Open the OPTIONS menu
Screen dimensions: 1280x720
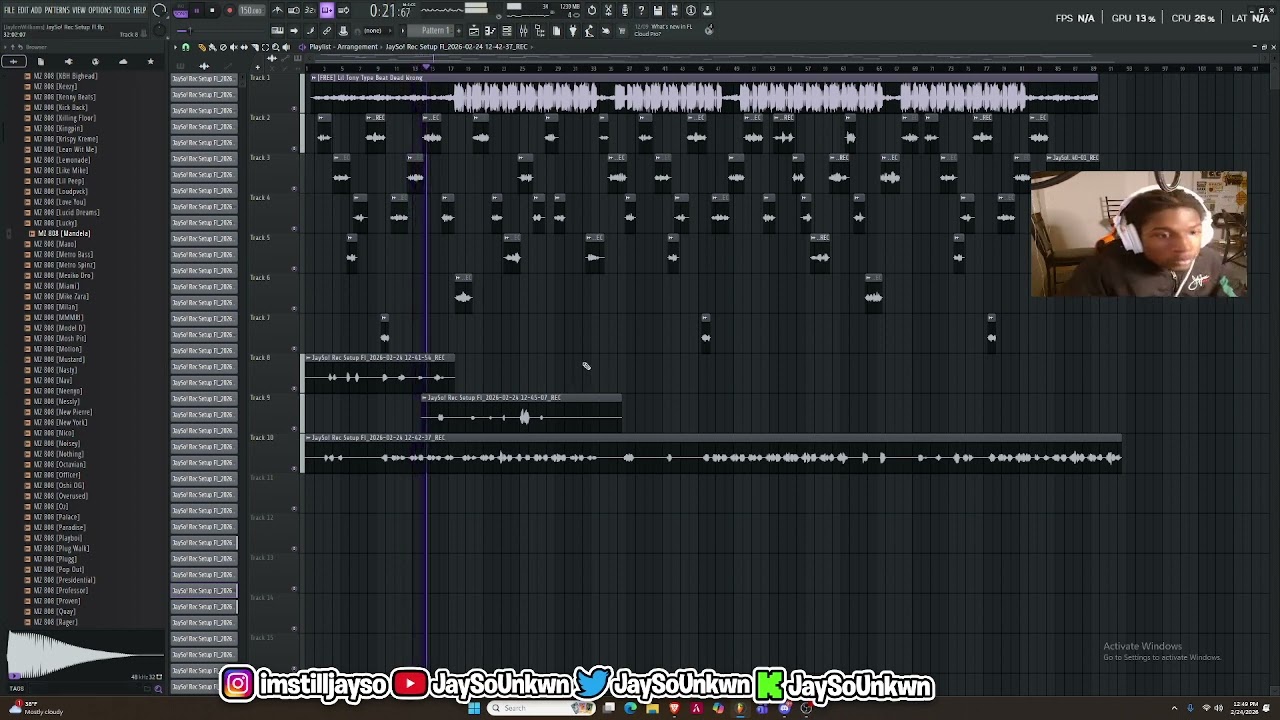click(100, 10)
